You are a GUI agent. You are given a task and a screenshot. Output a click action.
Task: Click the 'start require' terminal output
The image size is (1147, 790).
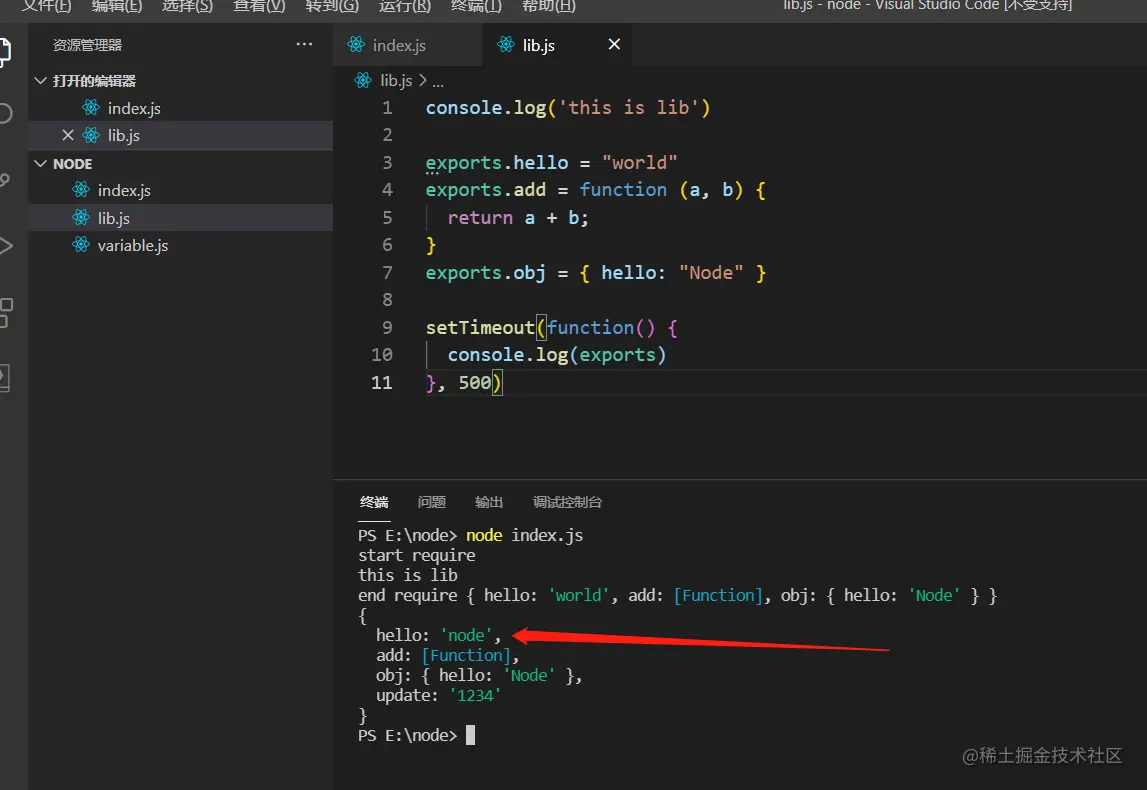click(416, 556)
